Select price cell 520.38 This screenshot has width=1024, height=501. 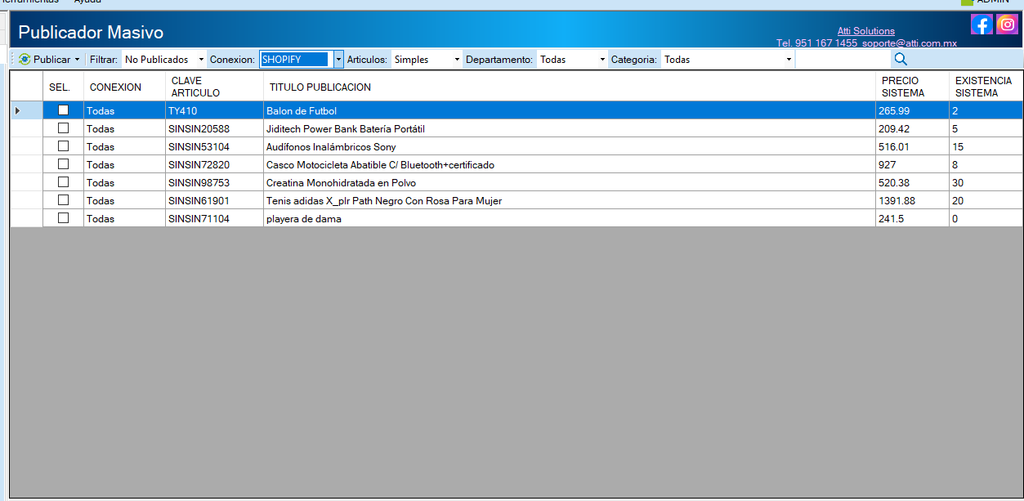coord(912,183)
